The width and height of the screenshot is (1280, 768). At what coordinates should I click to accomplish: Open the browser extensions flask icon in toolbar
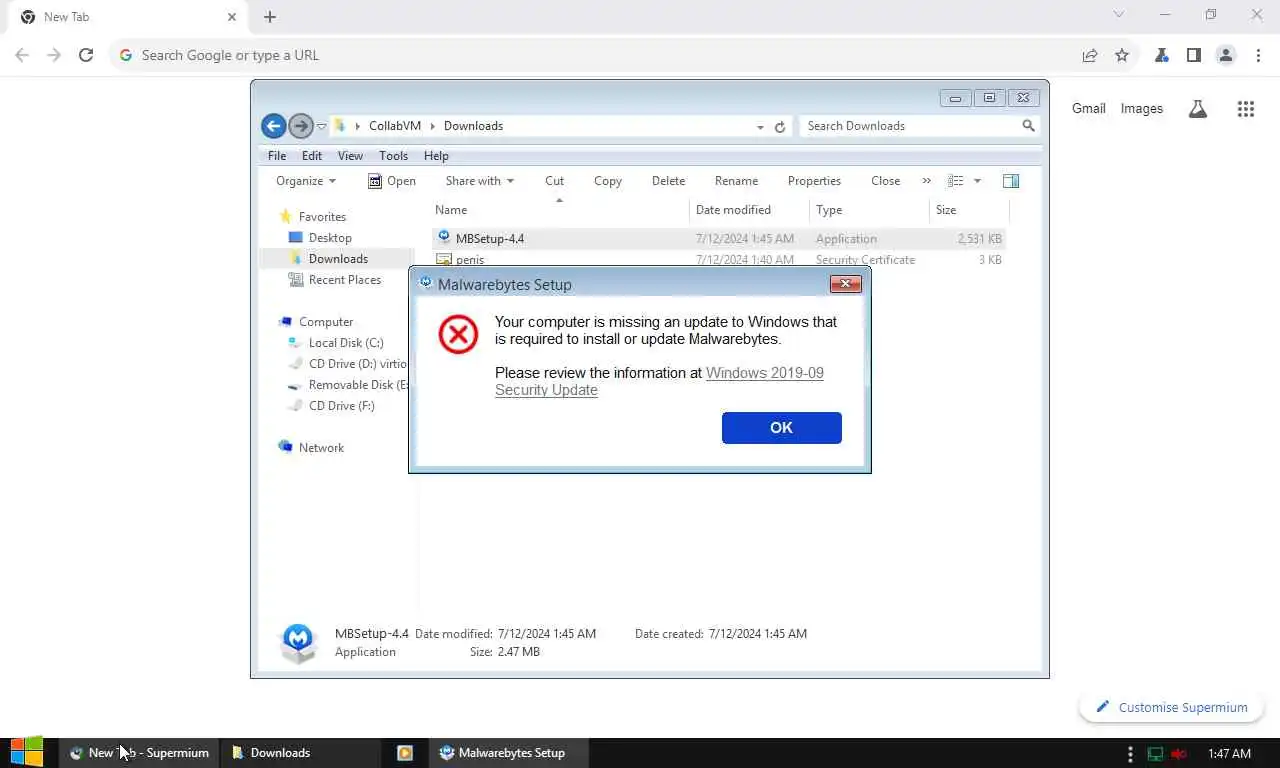click(1162, 56)
